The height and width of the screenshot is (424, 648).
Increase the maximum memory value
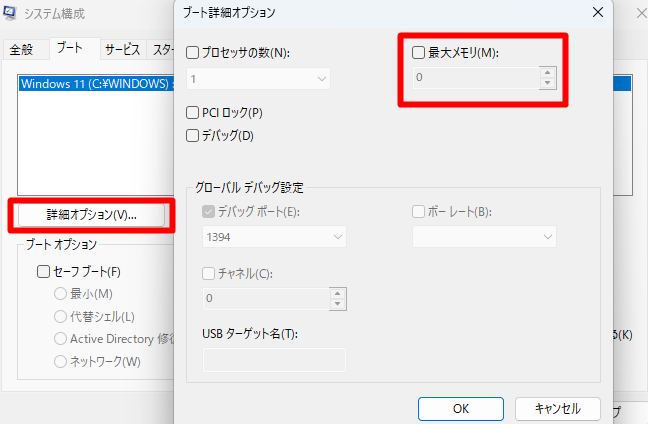548,72
